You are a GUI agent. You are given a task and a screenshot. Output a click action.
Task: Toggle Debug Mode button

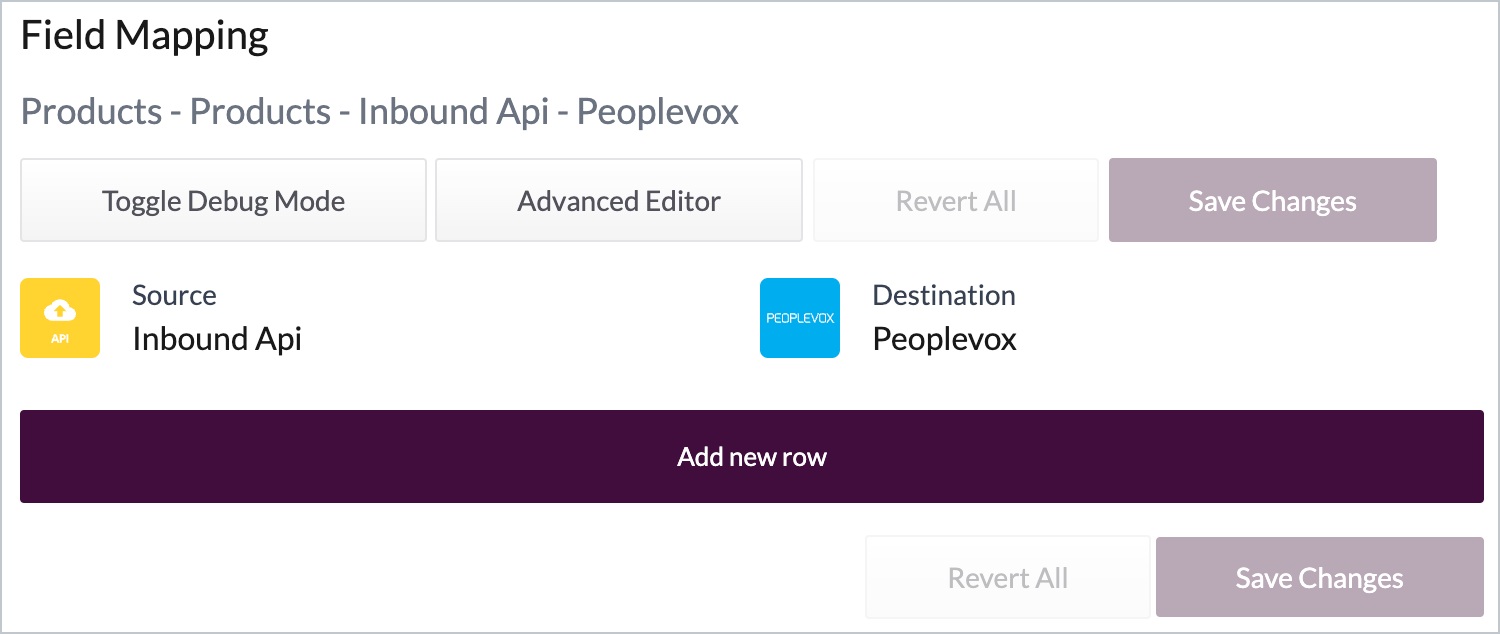click(x=224, y=201)
